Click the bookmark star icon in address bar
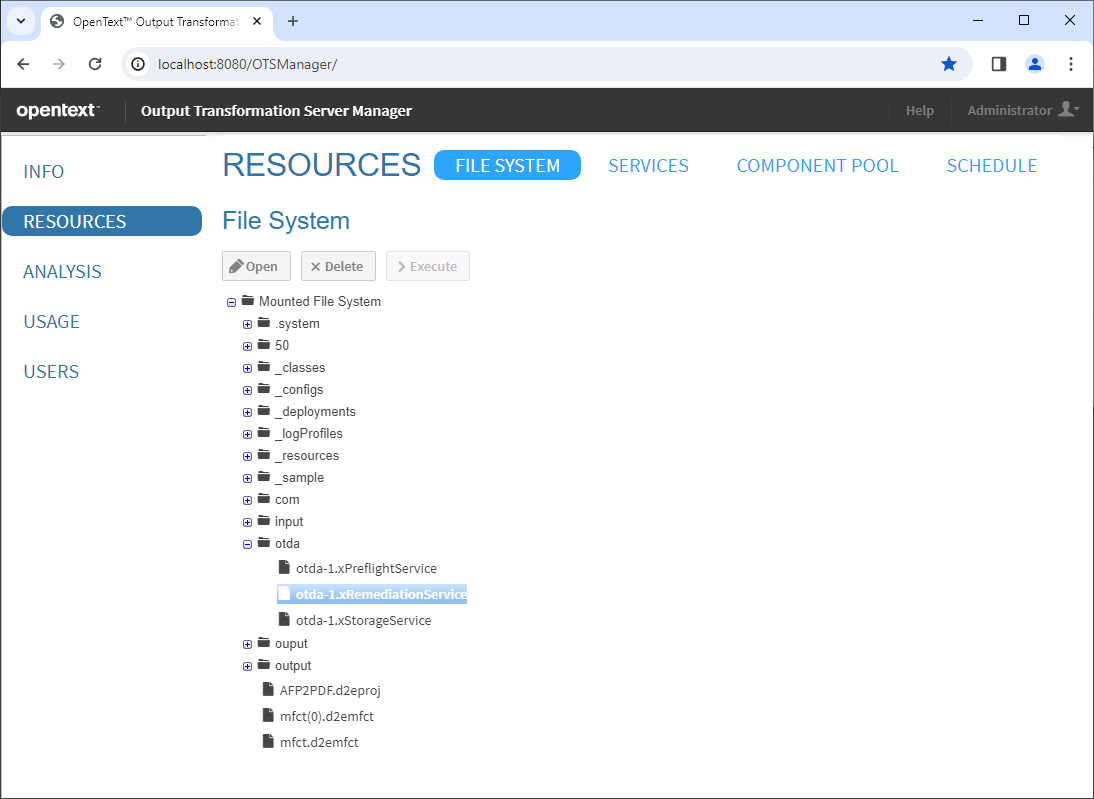The height and width of the screenshot is (799, 1094). pos(948,64)
